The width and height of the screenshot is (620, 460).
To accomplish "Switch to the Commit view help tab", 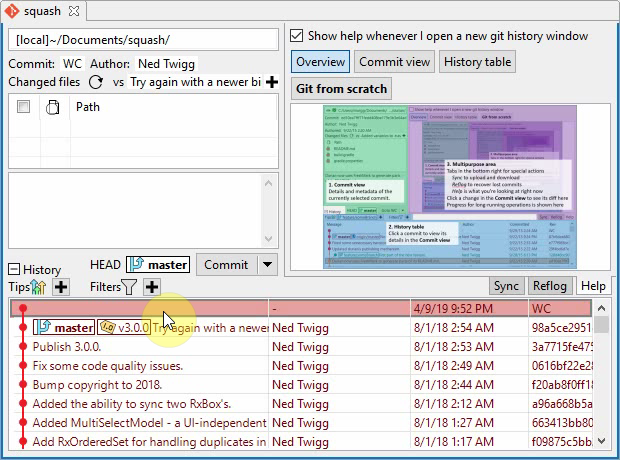I will (394, 62).
